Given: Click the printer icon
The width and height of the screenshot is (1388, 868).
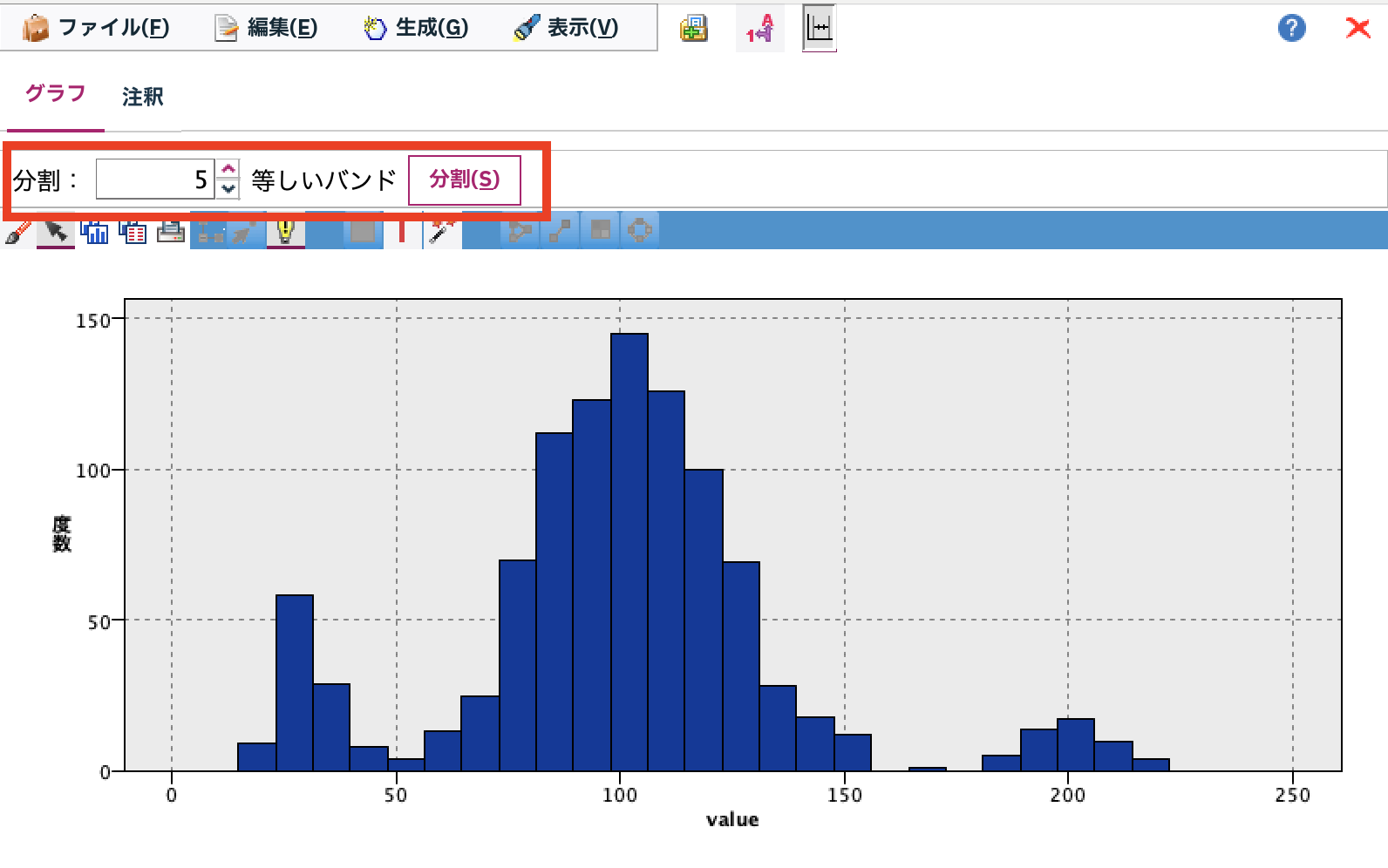Looking at the screenshot, I should pyautogui.click(x=171, y=232).
